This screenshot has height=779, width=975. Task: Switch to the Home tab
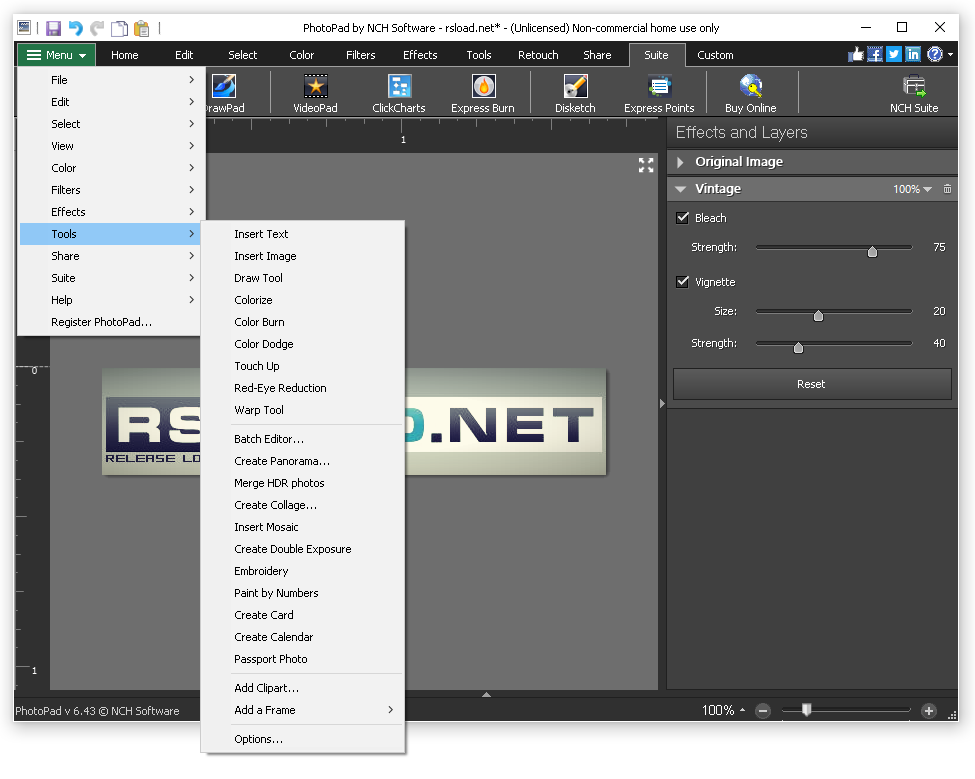click(x=124, y=55)
